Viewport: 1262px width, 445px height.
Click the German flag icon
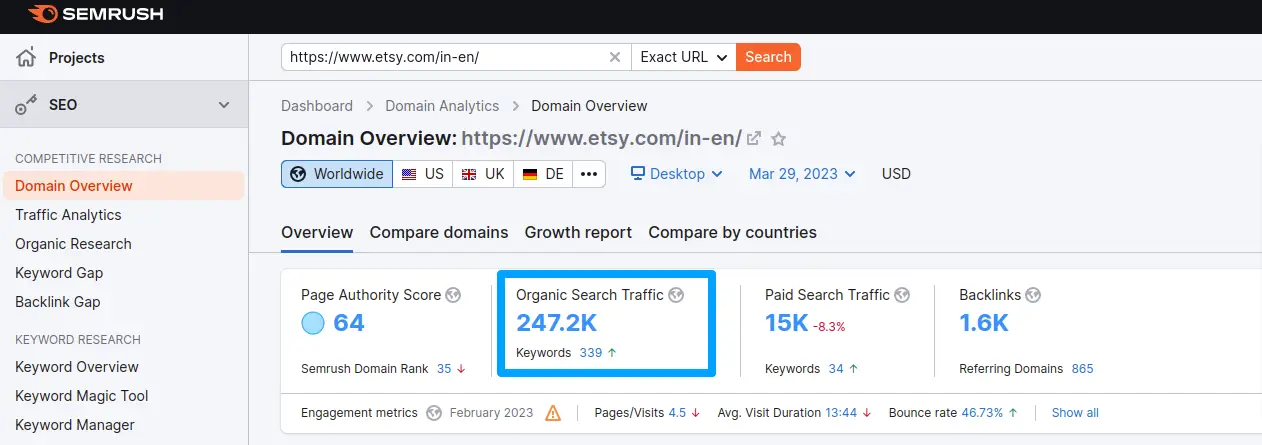click(x=530, y=174)
